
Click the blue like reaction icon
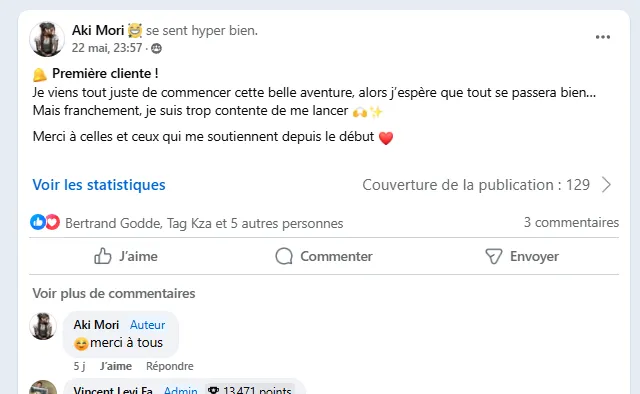click(38, 223)
